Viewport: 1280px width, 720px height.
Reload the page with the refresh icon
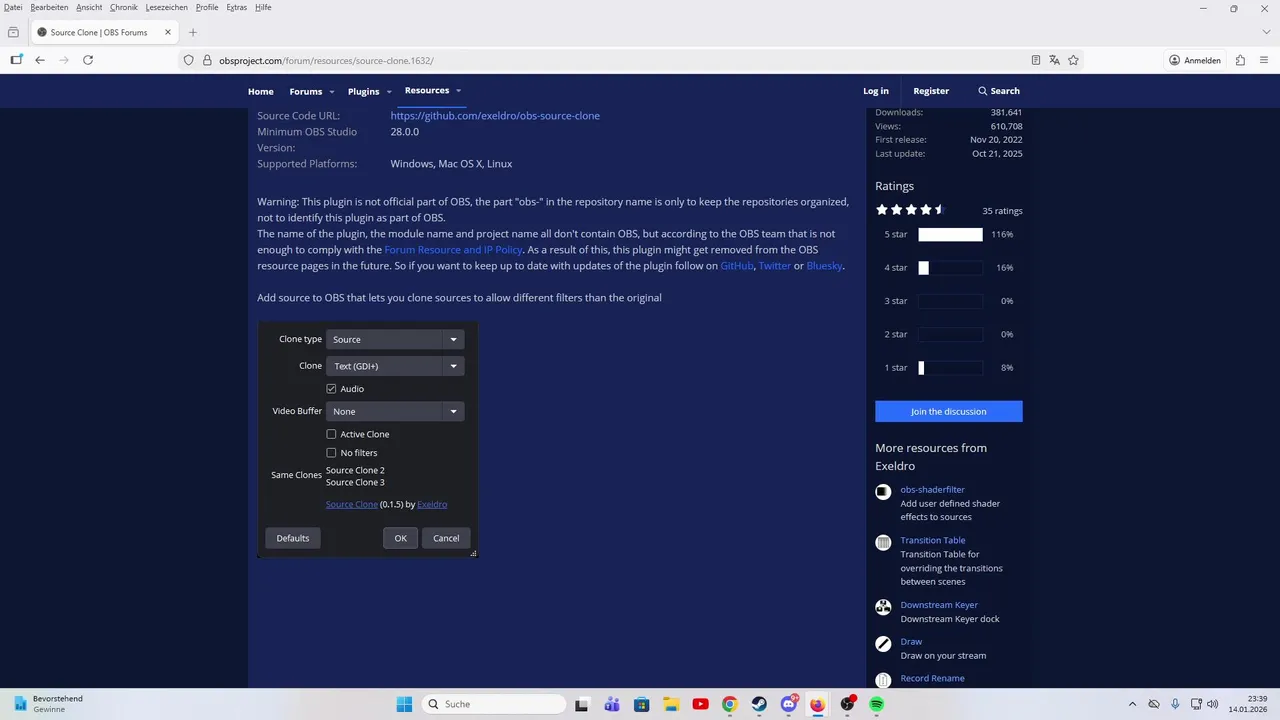click(x=88, y=60)
